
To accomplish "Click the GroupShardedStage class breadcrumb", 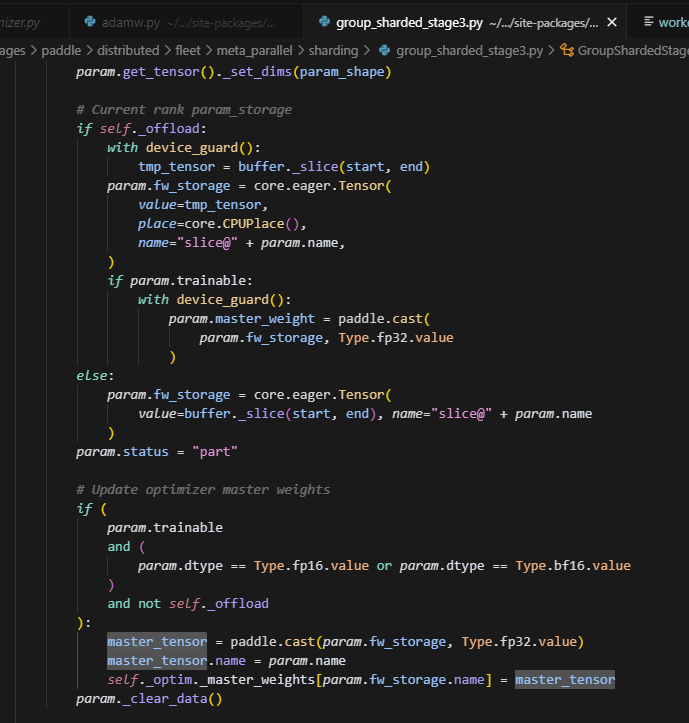I will tap(632, 50).
